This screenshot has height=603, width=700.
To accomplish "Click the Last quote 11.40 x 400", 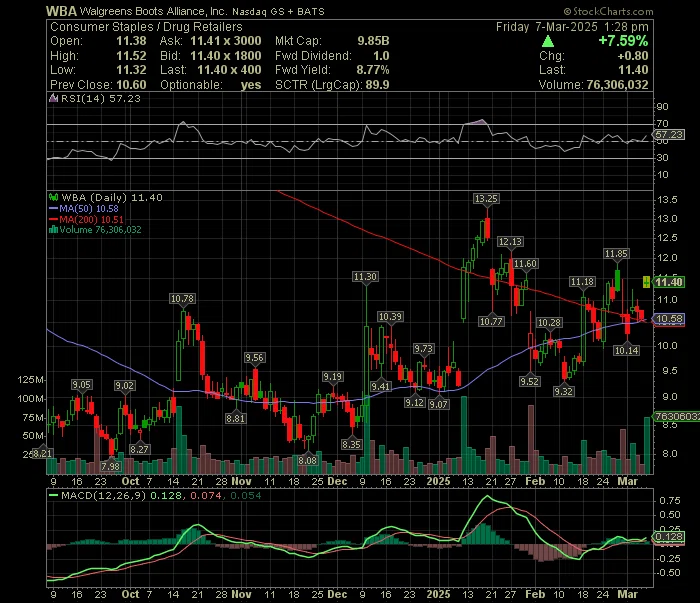I will click(229, 70).
